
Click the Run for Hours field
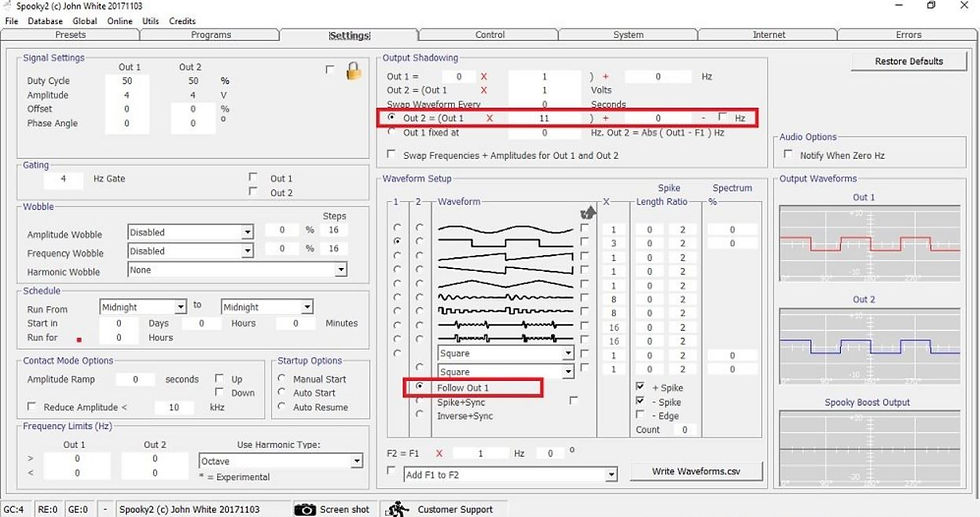coord(119,337)
